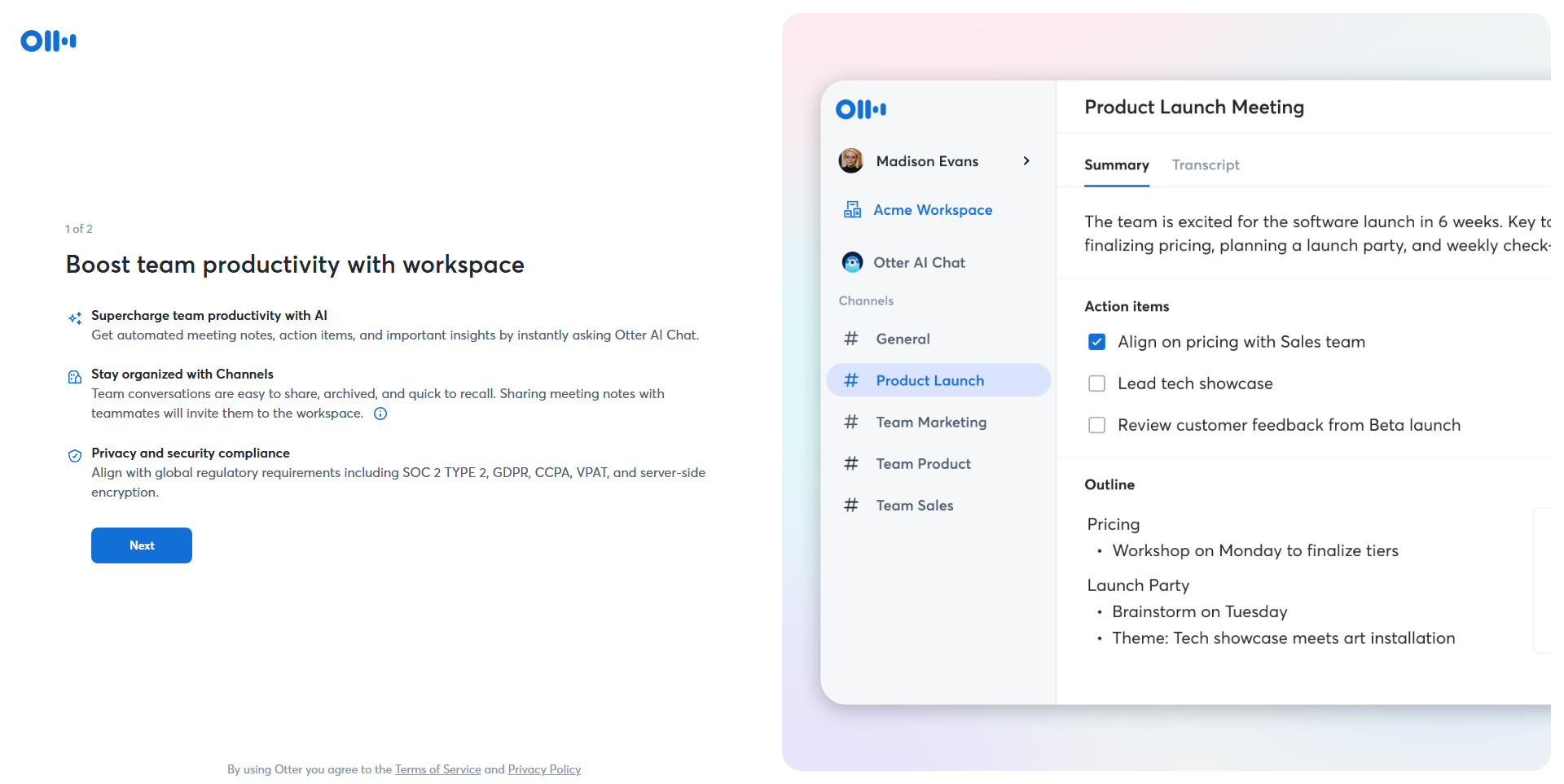Check Review customer feedback from Beta launch
The image size is (1564, 784).
[x=1097, y=425]
